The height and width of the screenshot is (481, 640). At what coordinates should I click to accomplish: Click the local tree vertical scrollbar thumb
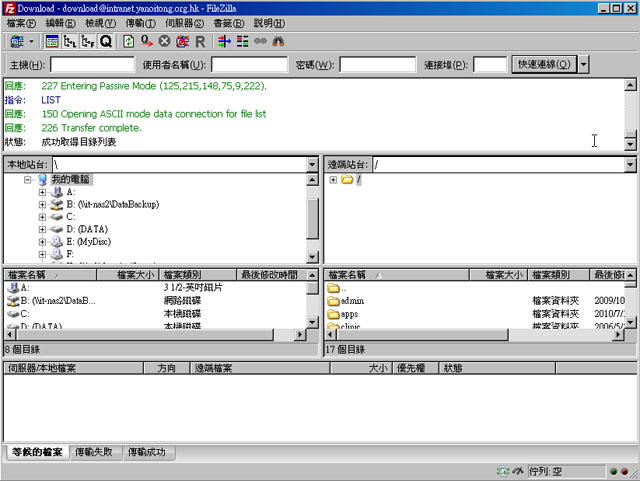(312, 219)
